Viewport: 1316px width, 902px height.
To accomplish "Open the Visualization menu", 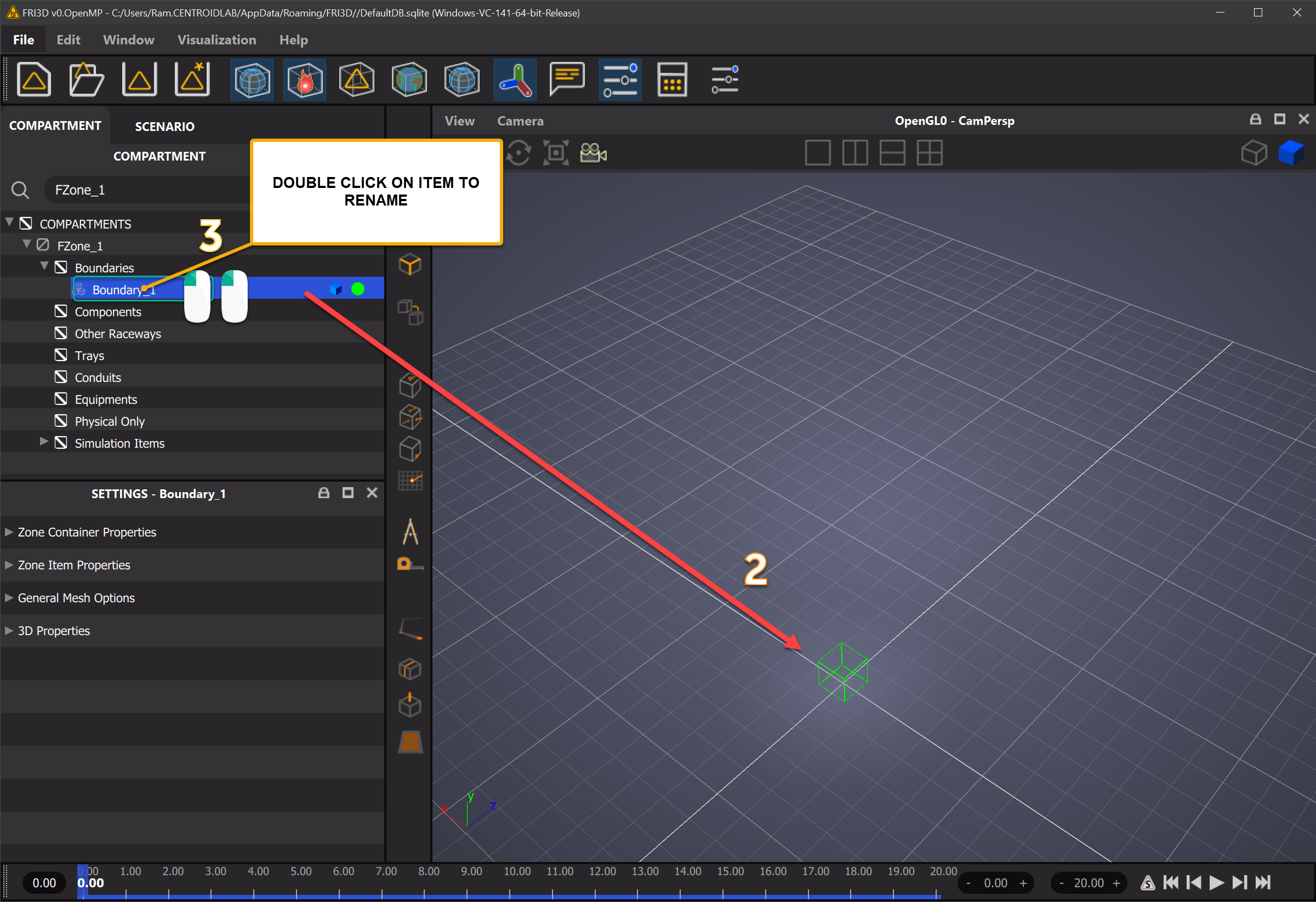I will pyautogui.click(x=216, y=40).
